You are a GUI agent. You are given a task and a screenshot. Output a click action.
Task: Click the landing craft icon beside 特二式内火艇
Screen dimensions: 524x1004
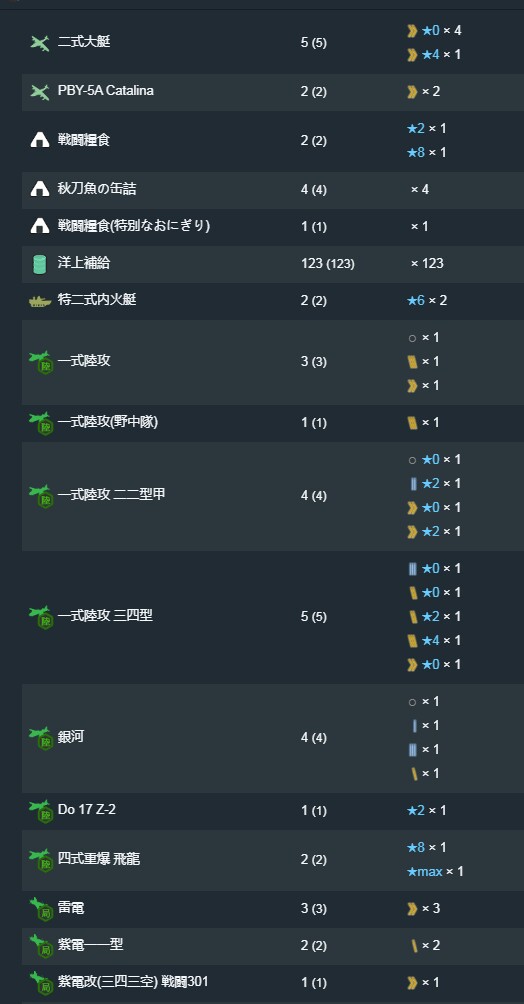point(40,300)
